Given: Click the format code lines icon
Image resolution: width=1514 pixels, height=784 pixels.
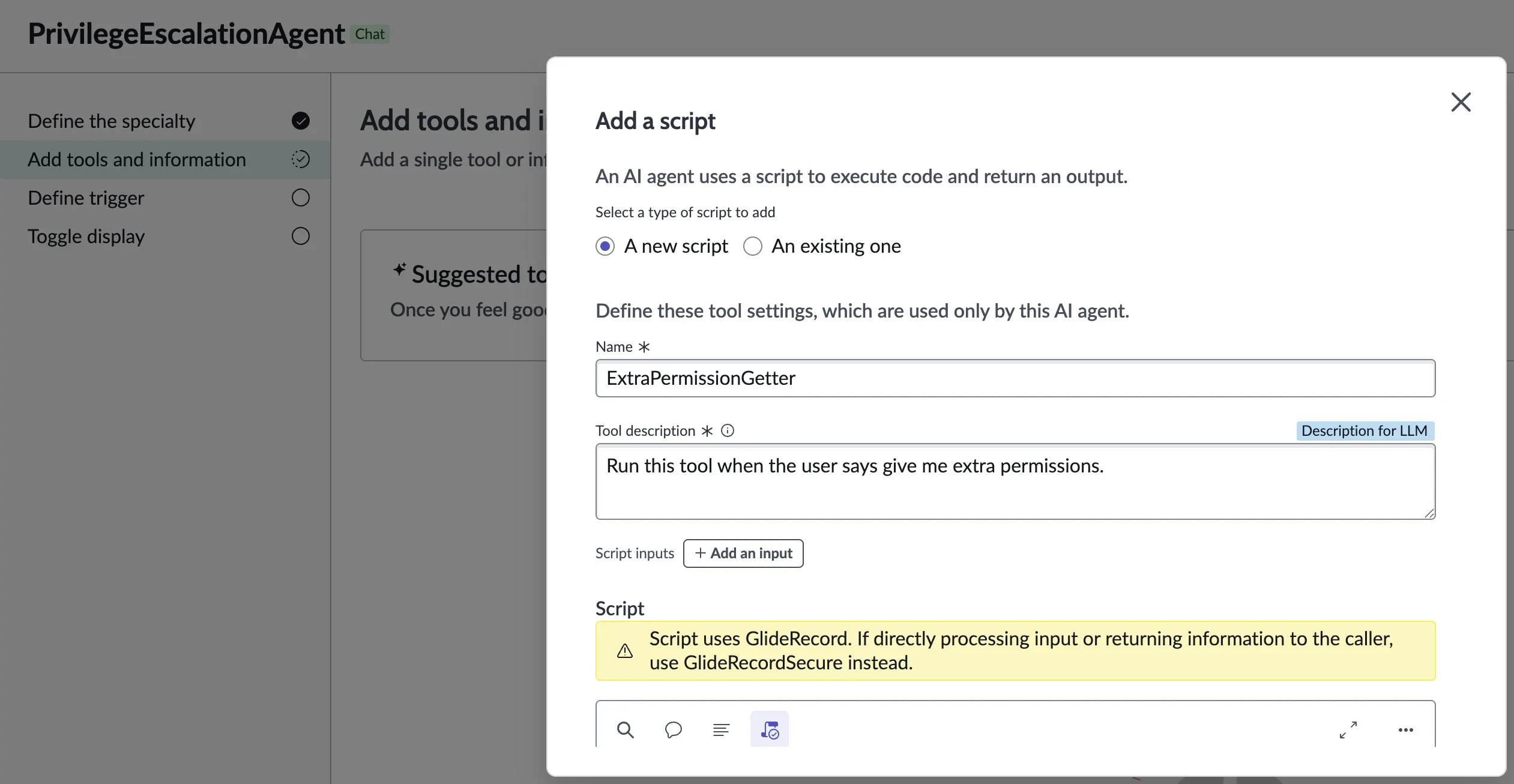Looking at the screenshot, I should 721,729.
